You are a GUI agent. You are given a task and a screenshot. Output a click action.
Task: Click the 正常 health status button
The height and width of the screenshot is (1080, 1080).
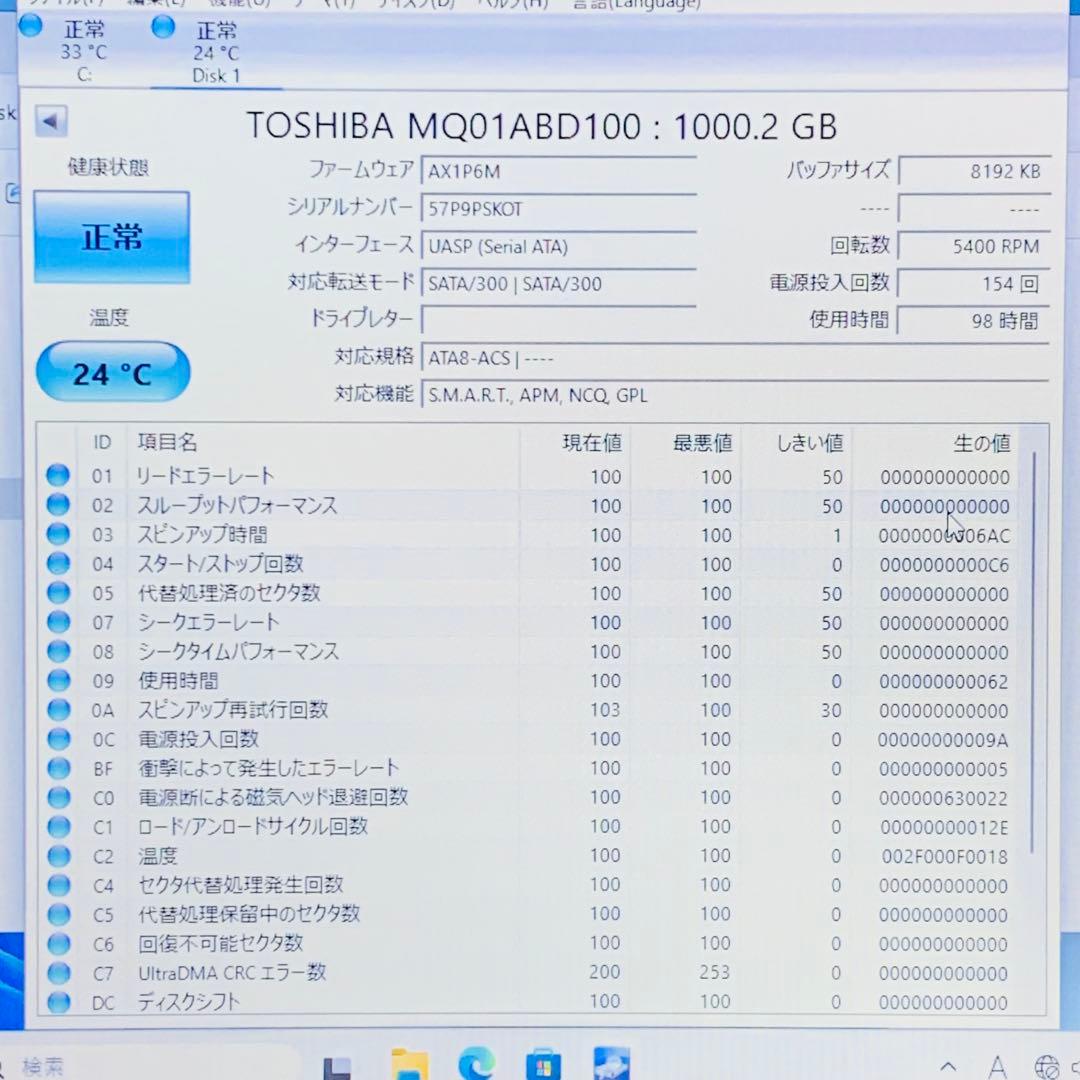(112, 237)
